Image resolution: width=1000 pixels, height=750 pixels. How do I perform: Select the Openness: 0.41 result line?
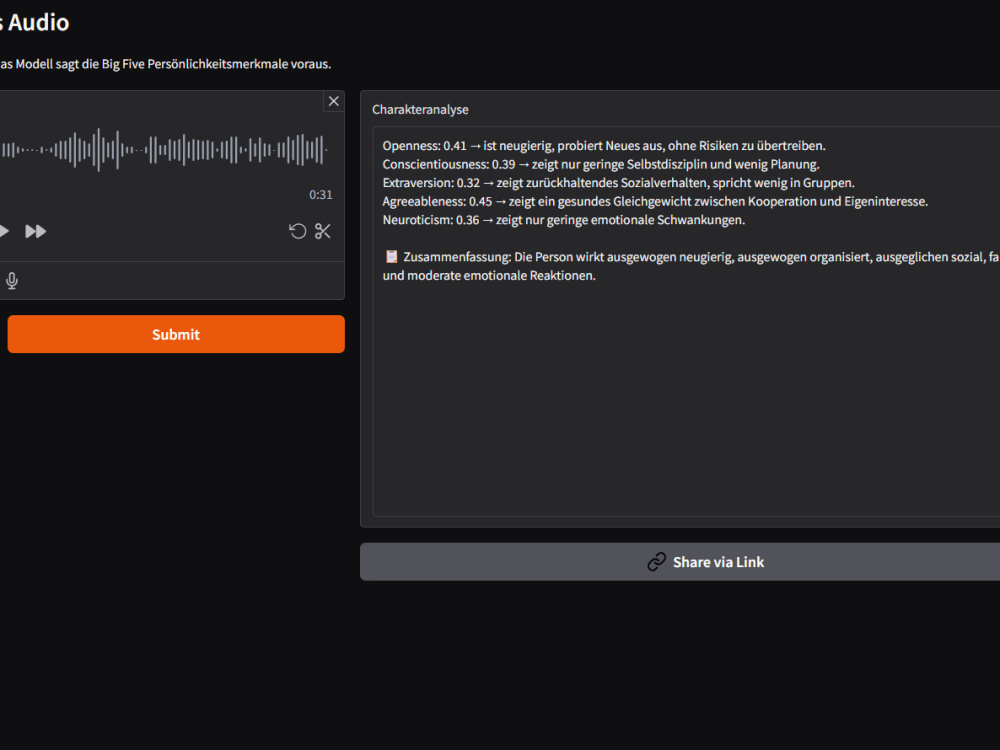604,146
